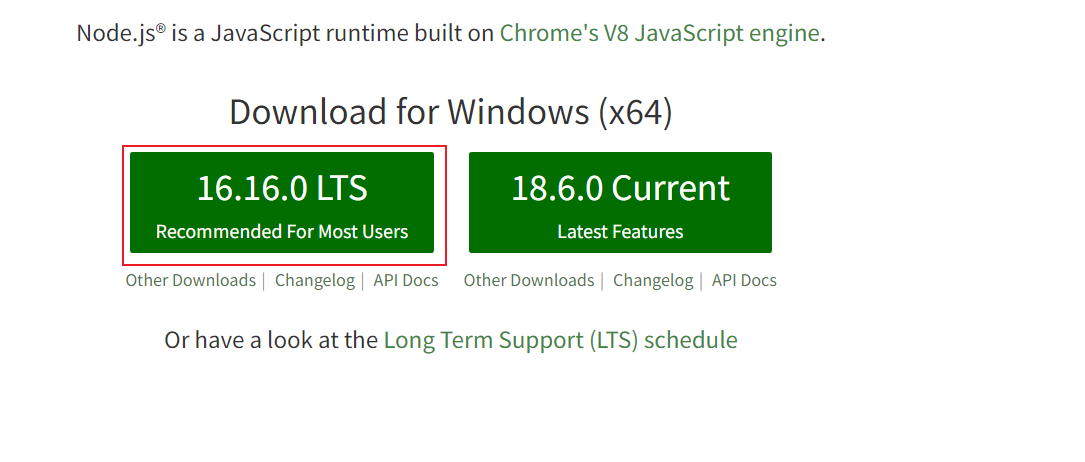The height and width of the screenshot is (462, 1085).
Task: Click the "18.6.0 Current" version text
Action: pos(620,188)
